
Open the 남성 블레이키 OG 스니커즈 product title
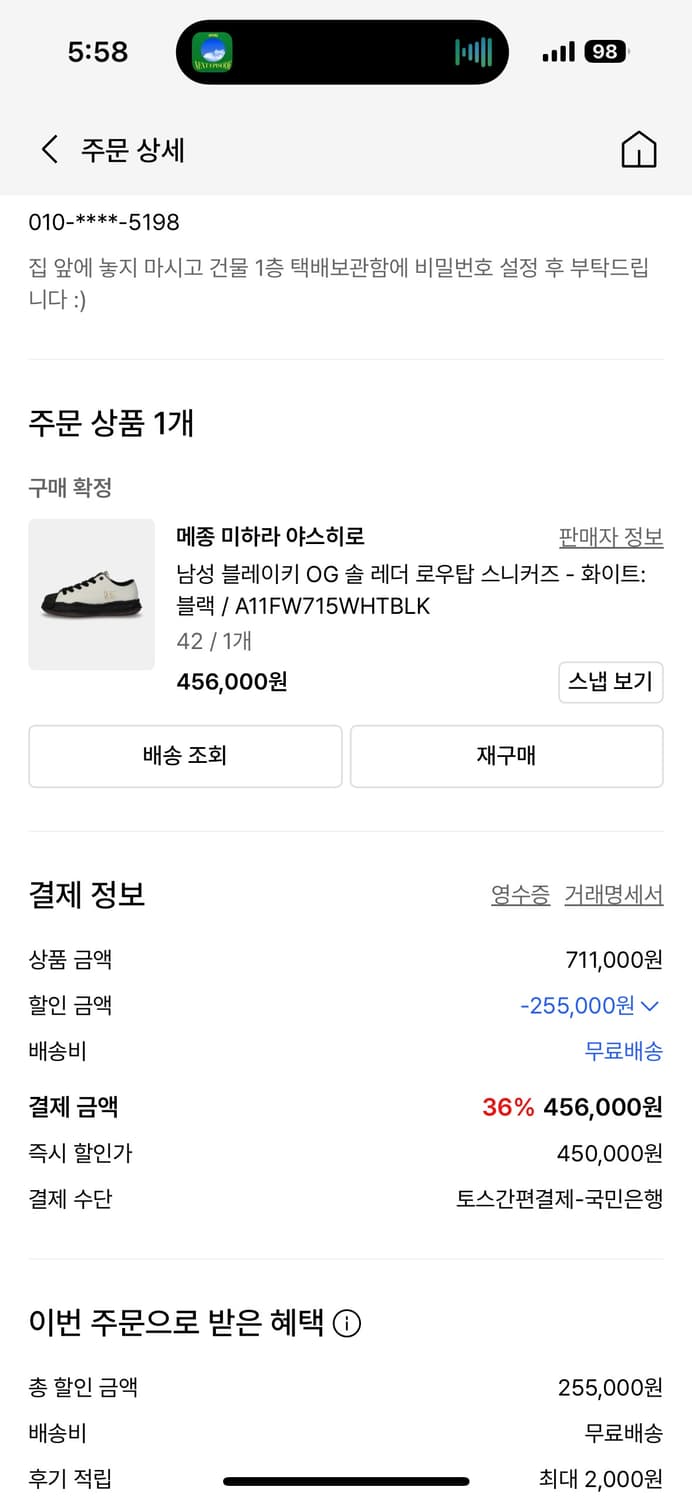tap(410, 590)
